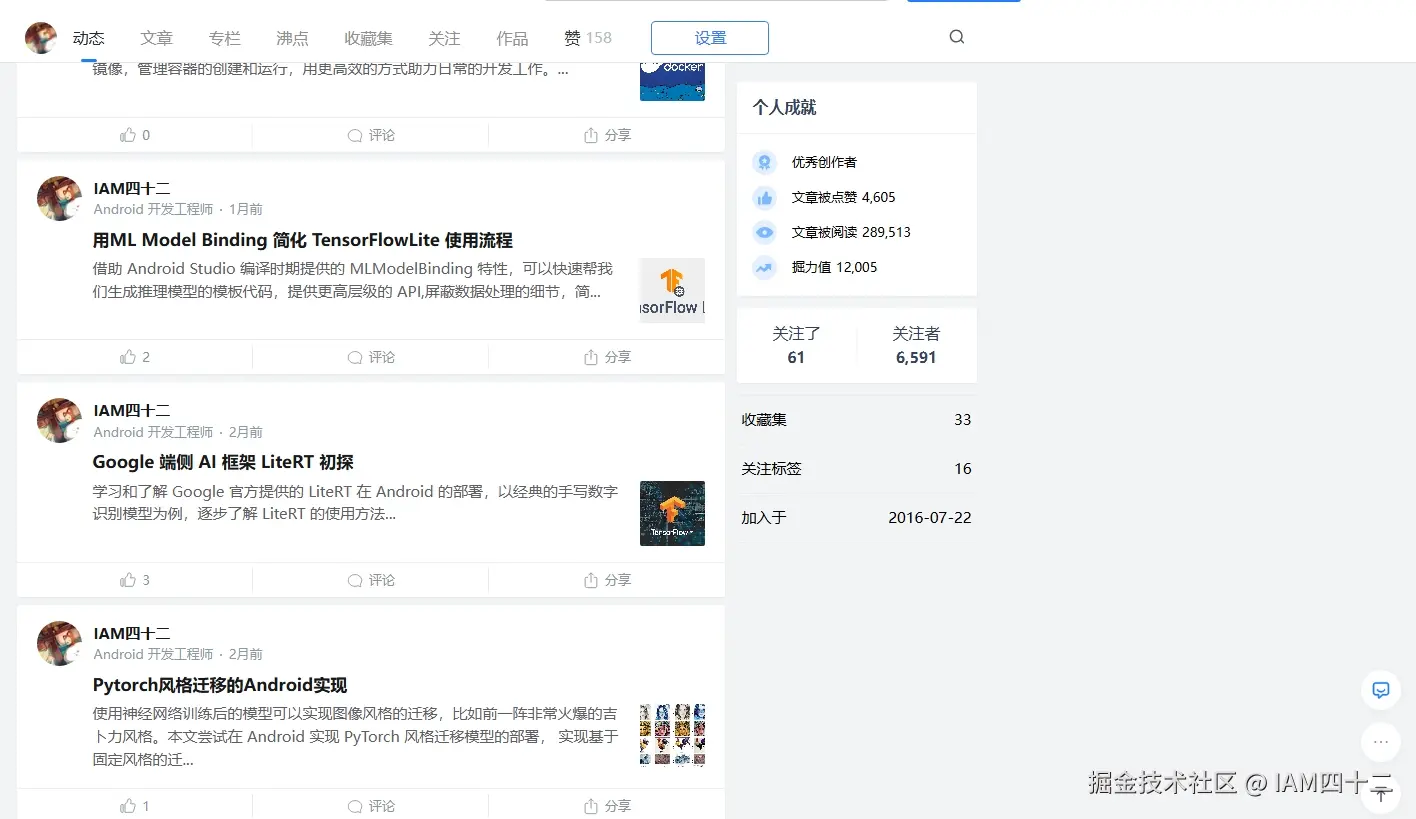Click author avatar on Pytorch风格迁移 post
This screenshot has width=1416, height=819.
[59, 643]
